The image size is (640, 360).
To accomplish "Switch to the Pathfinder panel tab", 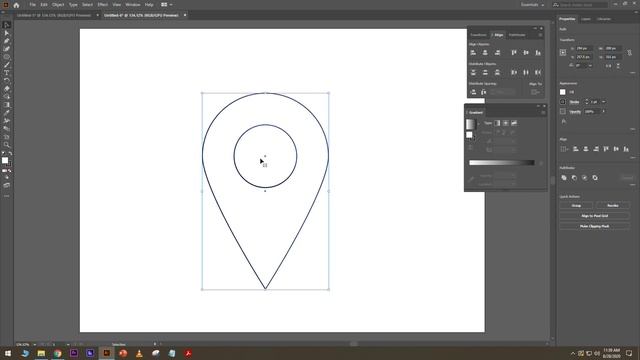I will (x=517, y=35).
